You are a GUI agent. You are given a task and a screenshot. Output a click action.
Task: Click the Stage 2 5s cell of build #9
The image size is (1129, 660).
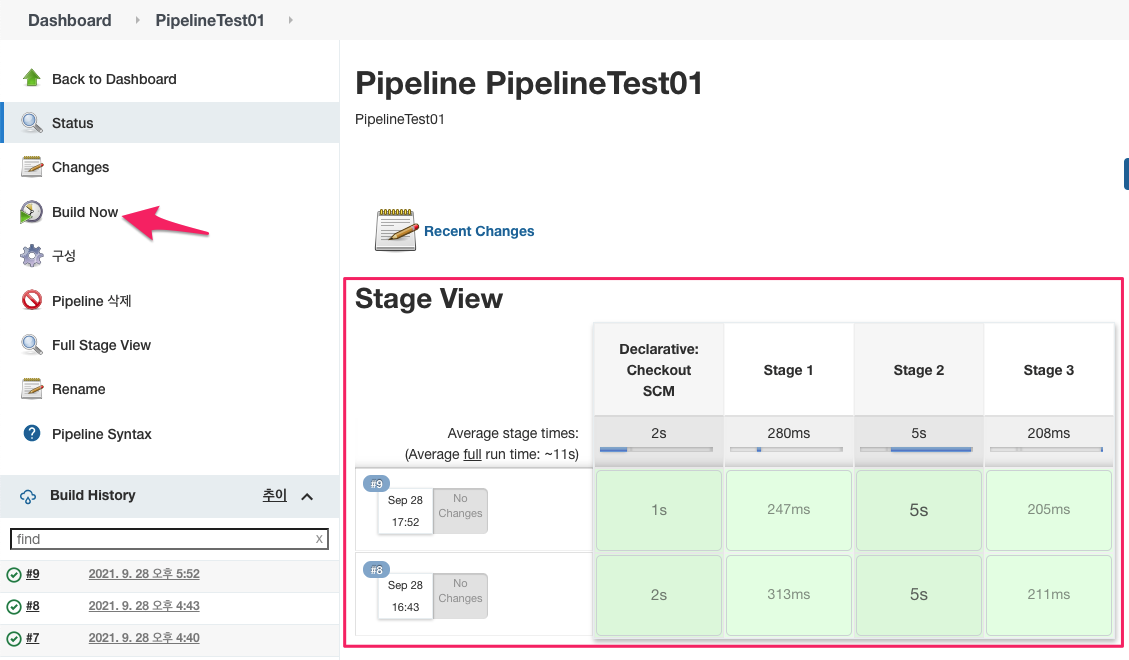tap(918, 510)
